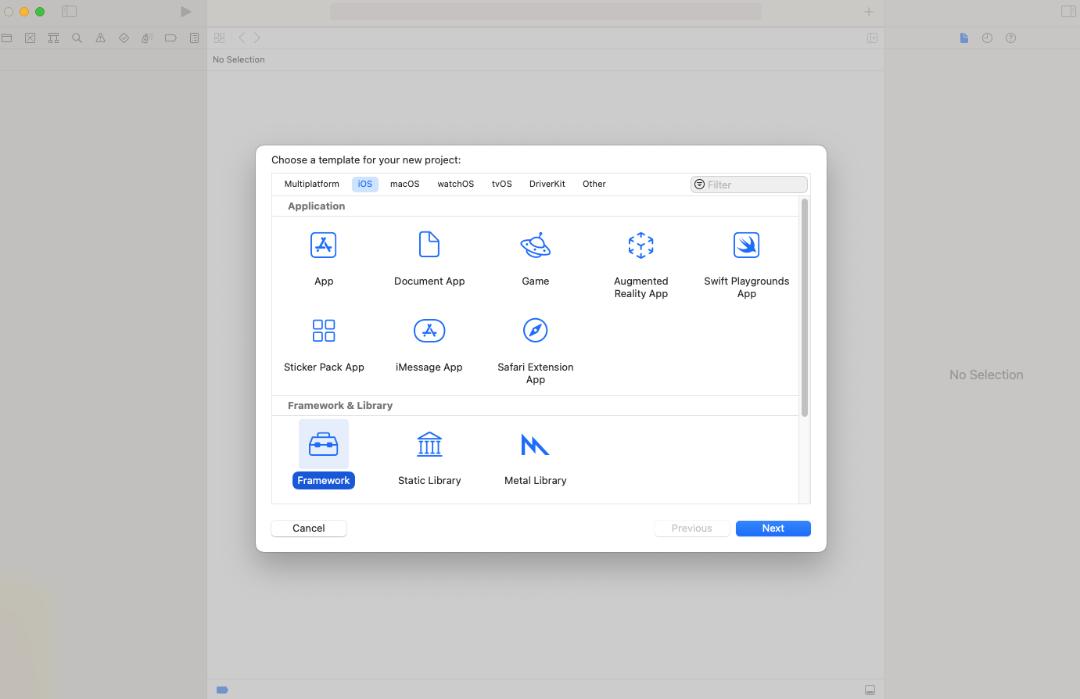1080x699 pixels.
Task: Open the macOS platform tab
Action: [404, 184]
